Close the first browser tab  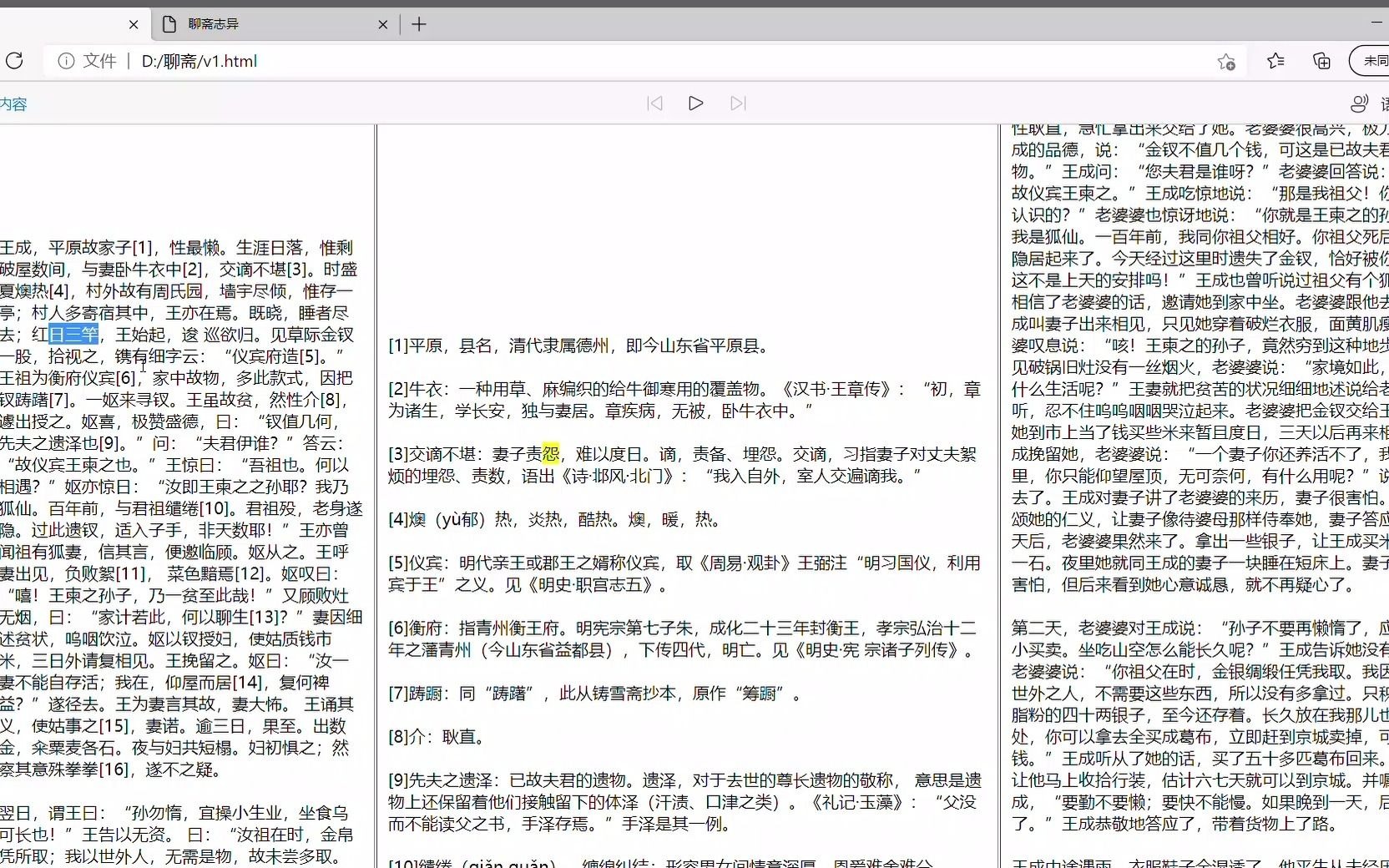click(134, 24)
